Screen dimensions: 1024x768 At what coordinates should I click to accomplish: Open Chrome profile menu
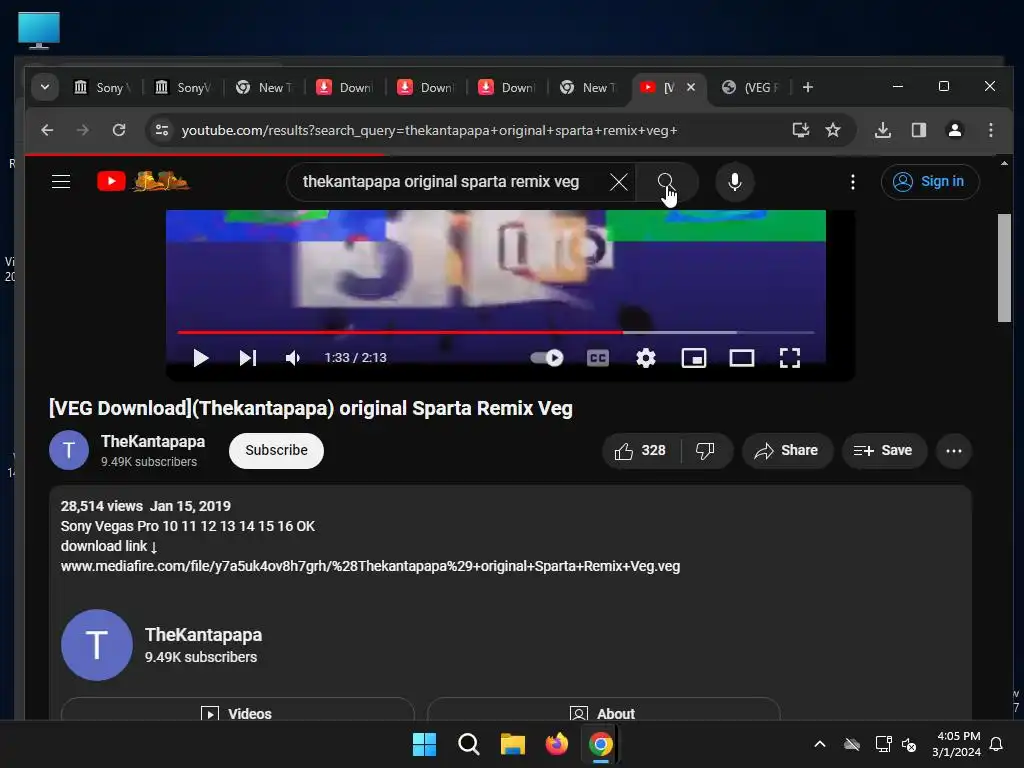pyautogui.click(x=955, y=130)
